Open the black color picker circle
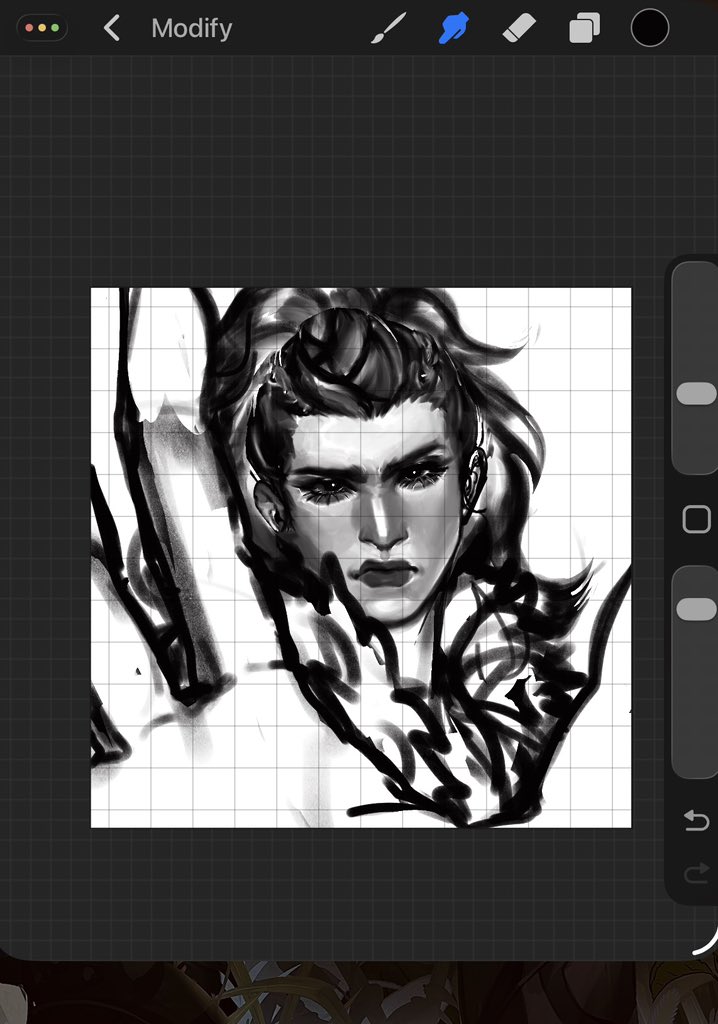Viewport: 718px width, 1024px height. pos(649,28)
